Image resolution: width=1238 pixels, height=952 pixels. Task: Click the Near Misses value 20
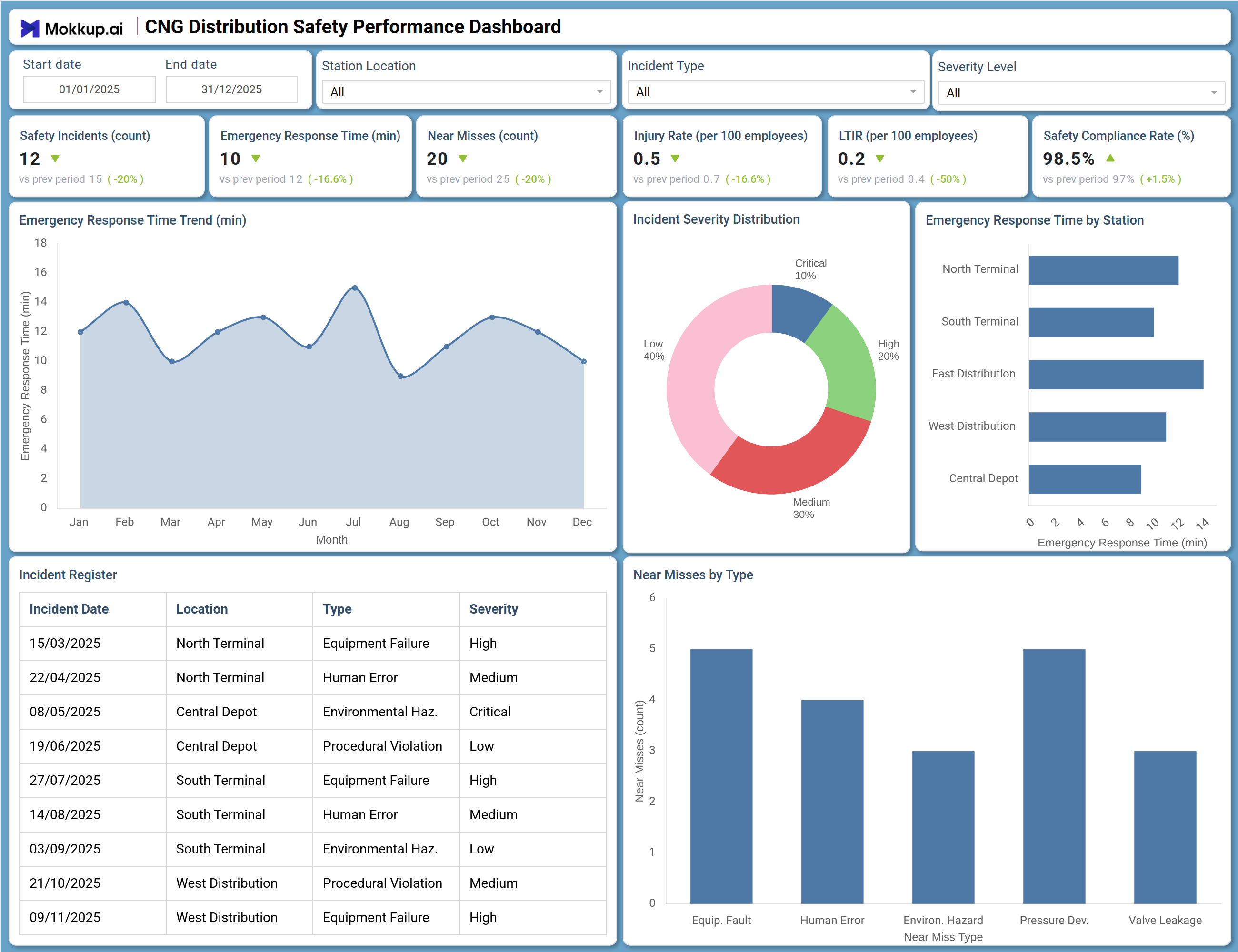pyautogui.click(x=437, y=159)
